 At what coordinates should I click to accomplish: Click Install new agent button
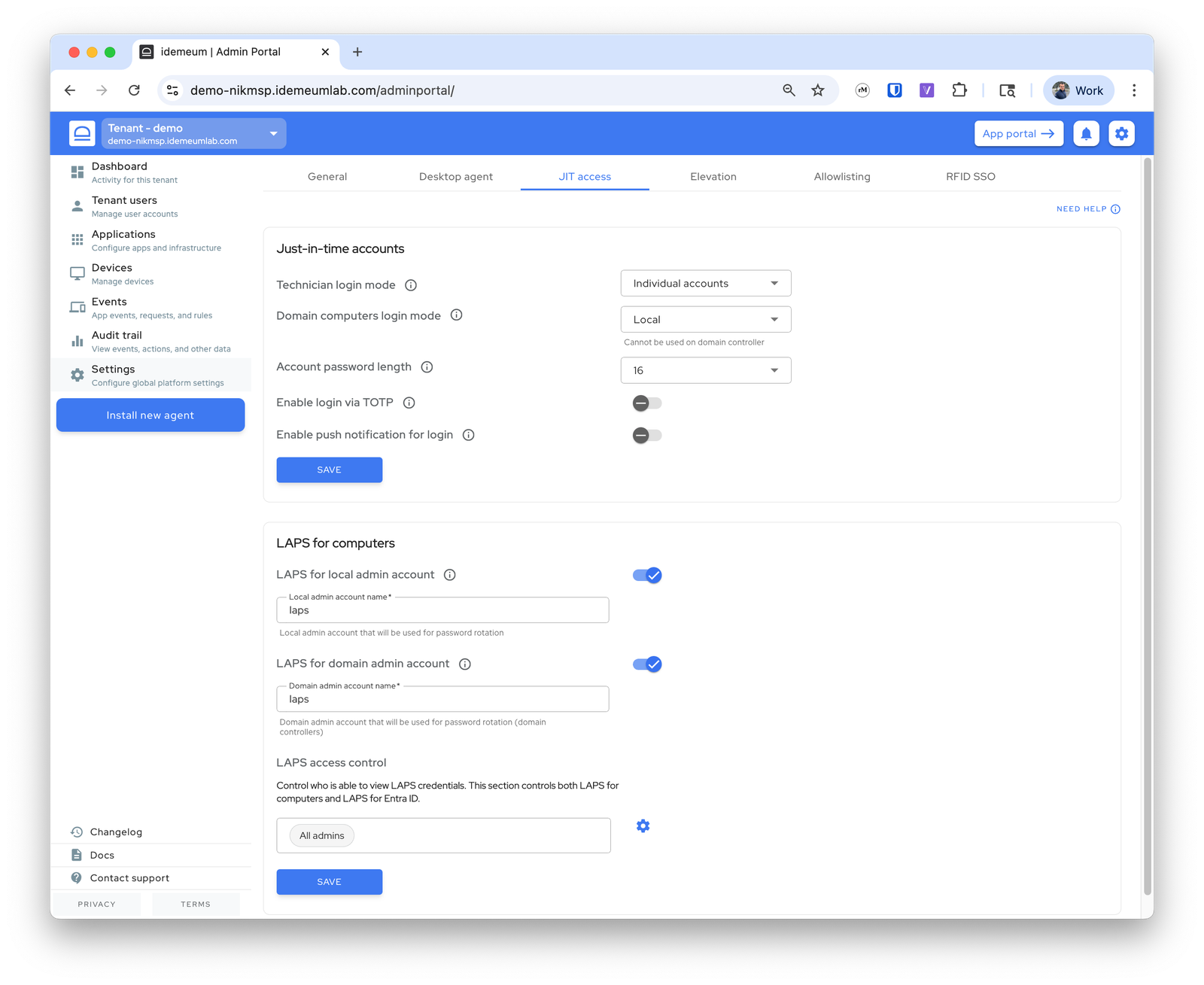click(x=150, y=415)
